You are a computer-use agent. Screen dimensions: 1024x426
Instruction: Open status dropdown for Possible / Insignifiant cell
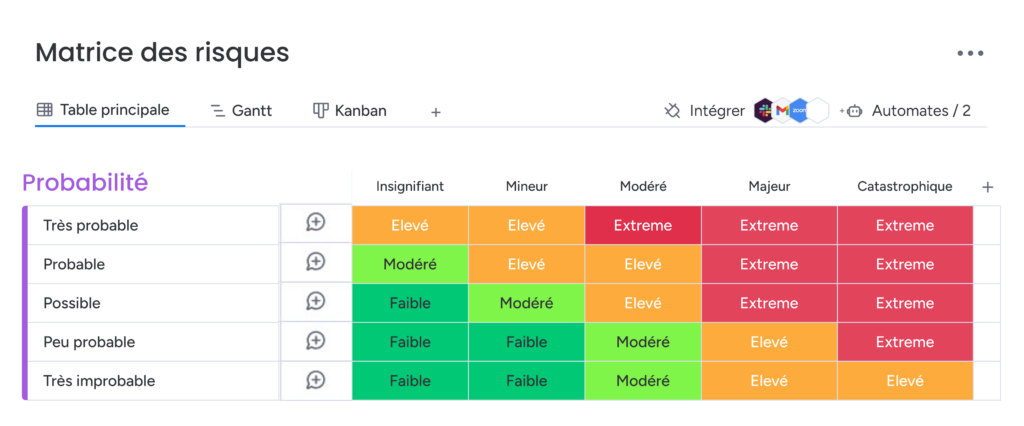(x=410, y=303)
